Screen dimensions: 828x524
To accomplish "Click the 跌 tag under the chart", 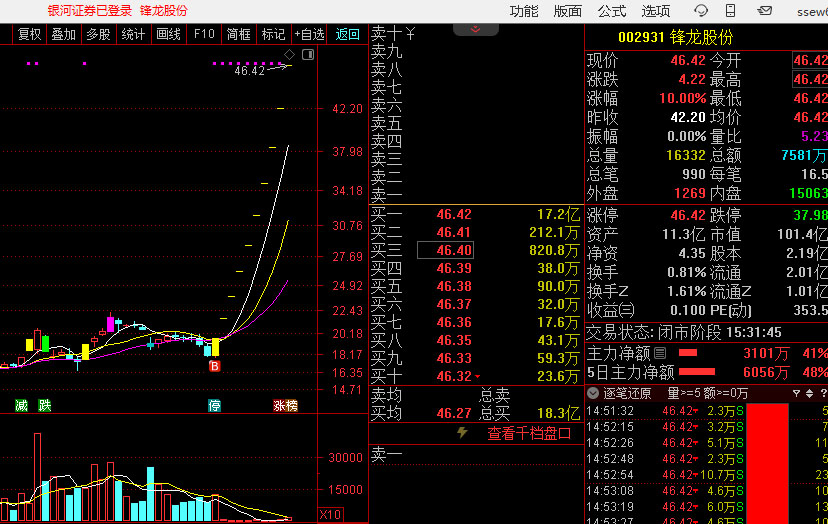I will [x=44, y=405].
